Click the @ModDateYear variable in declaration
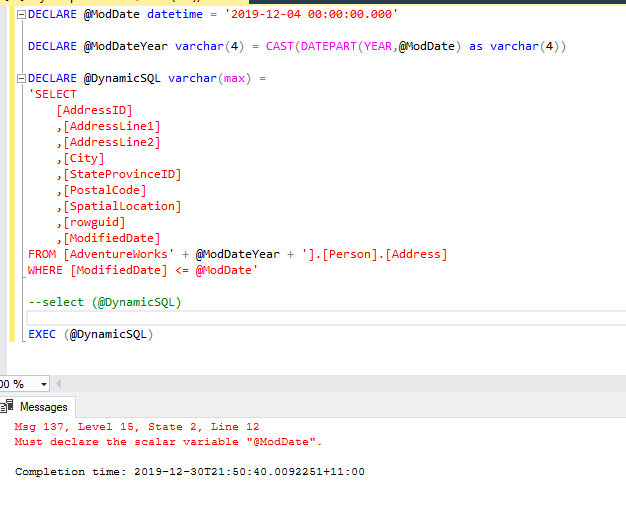Viewport: 626px width, 509px height. pos(125,46)
